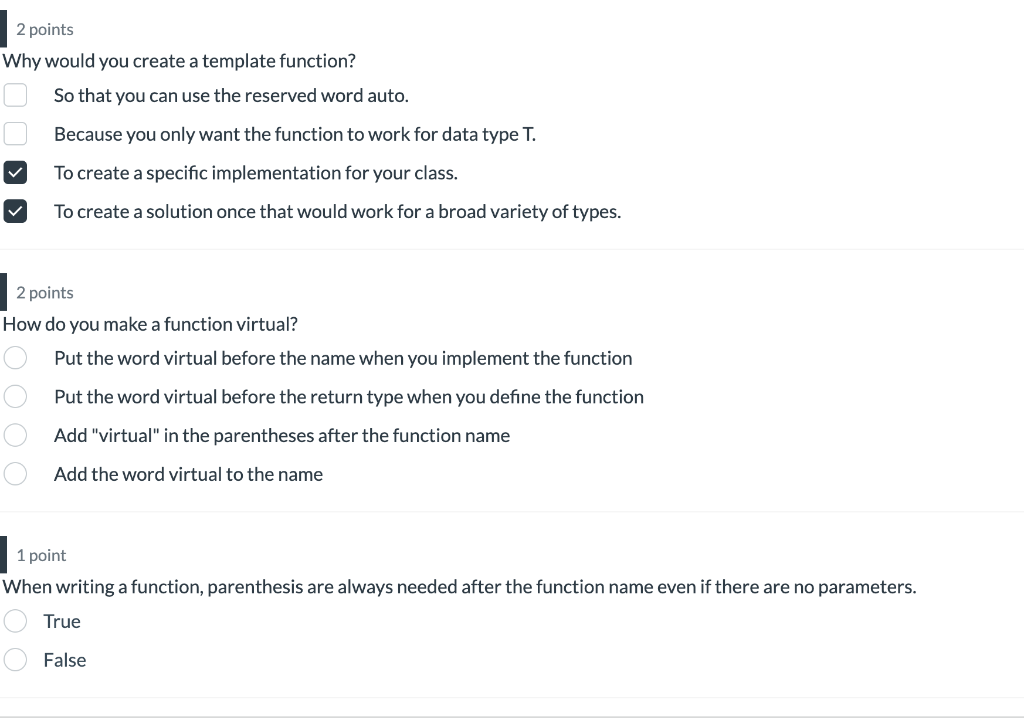This screenshot has height=720, width=1024.
Task: Choose 'Add virtual in the parentheses' answer
Action: [x=15, y=434]
